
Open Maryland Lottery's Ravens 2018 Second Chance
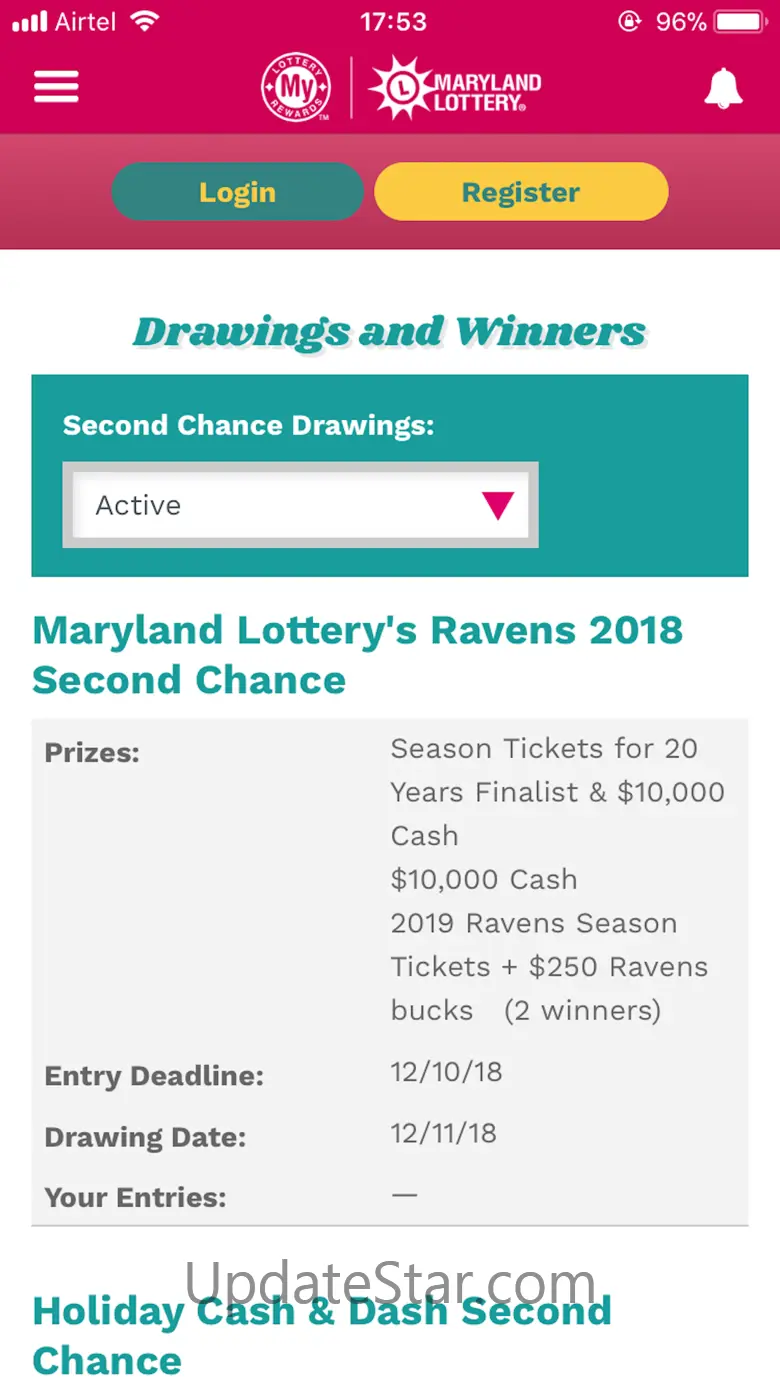(x=357, y=655)
